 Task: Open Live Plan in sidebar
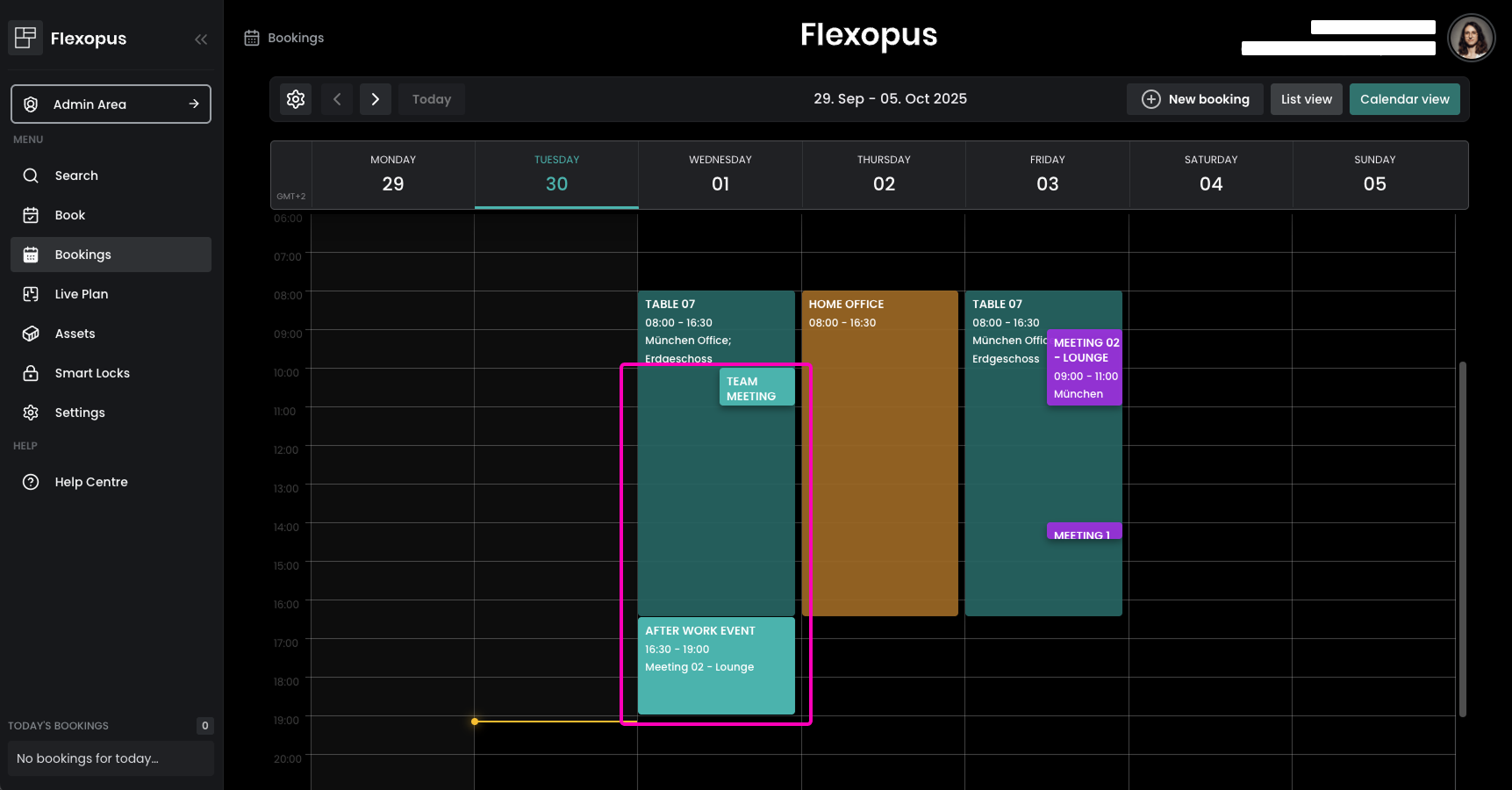pyautogui.click(x=82, y=294)
